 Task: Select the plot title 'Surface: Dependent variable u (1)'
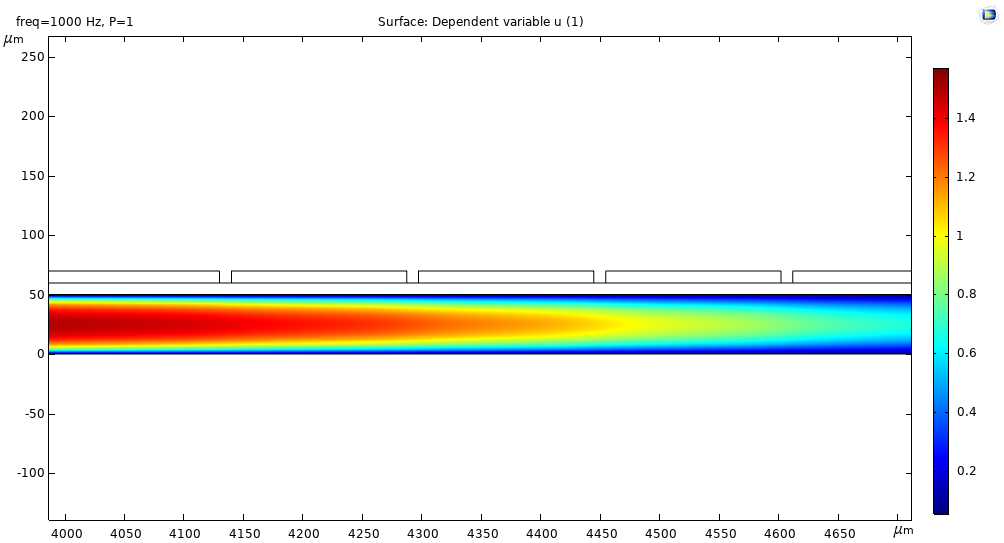480,22
